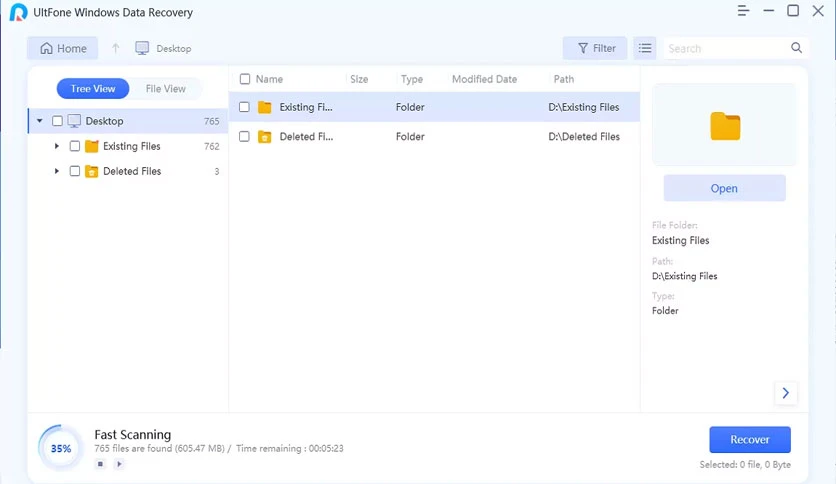Click the UltFone app logo icon
The width and height of the screenshot is (836, 484).
pos(19,12)
